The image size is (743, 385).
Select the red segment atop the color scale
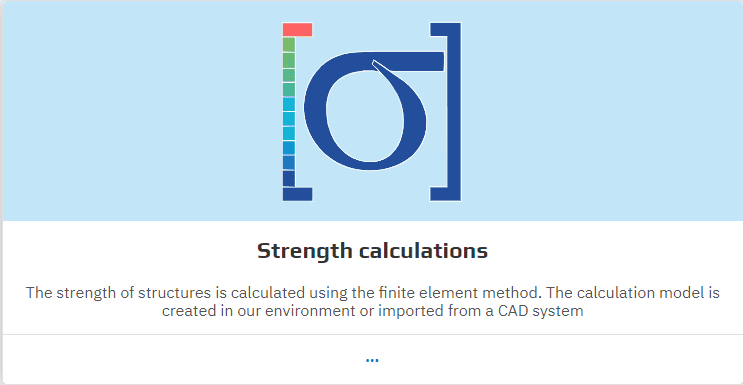(297, 29)
